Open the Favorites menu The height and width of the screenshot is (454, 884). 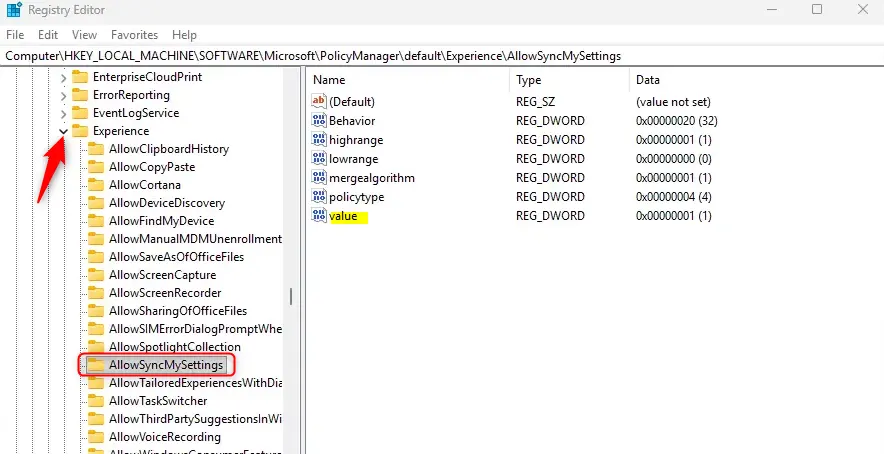pyautogui.click(x=134, y=35)
